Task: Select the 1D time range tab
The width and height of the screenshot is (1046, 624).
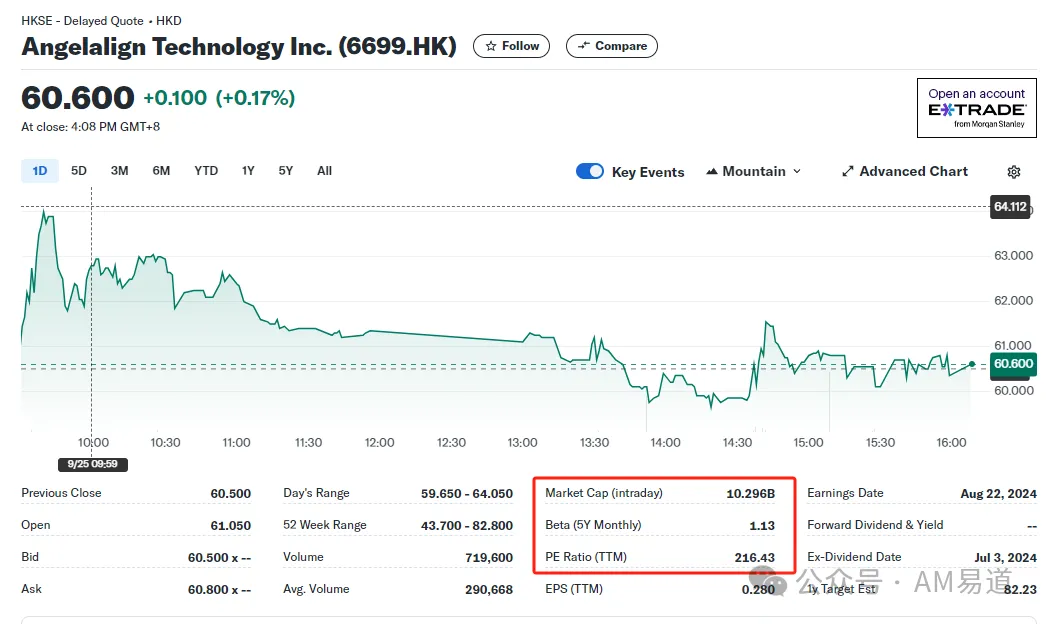Action: point(40,171)
